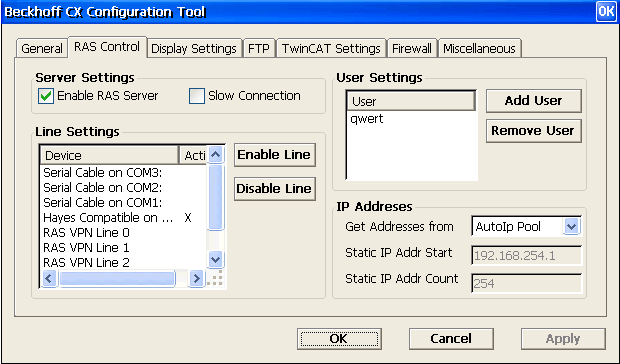
Task: Switch to the General tab
Action: pyautogui.click(x=42, y=49)
